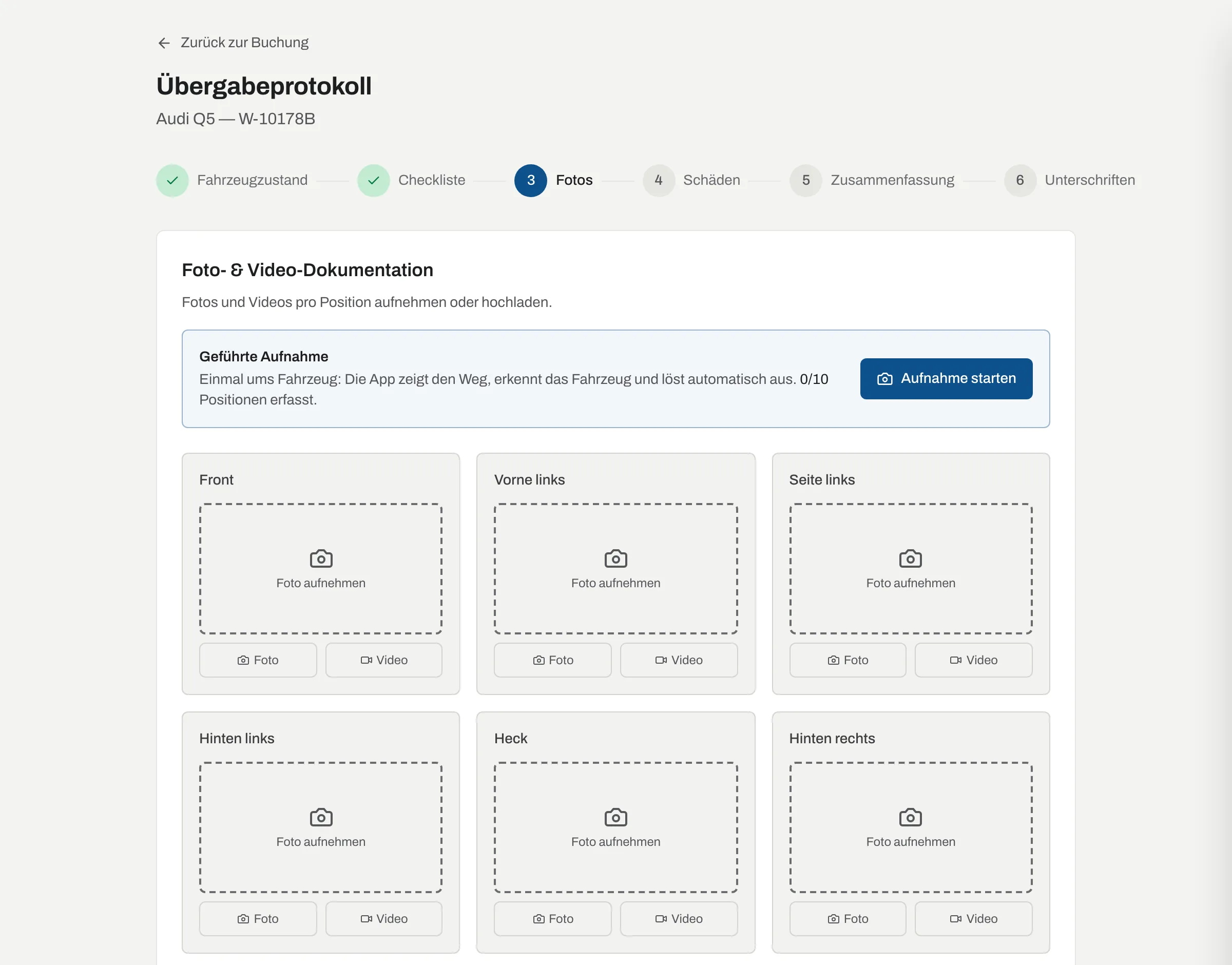Open the Zurück zur Buchung link
1232x965 pixels.
click(x=233, y=43)
